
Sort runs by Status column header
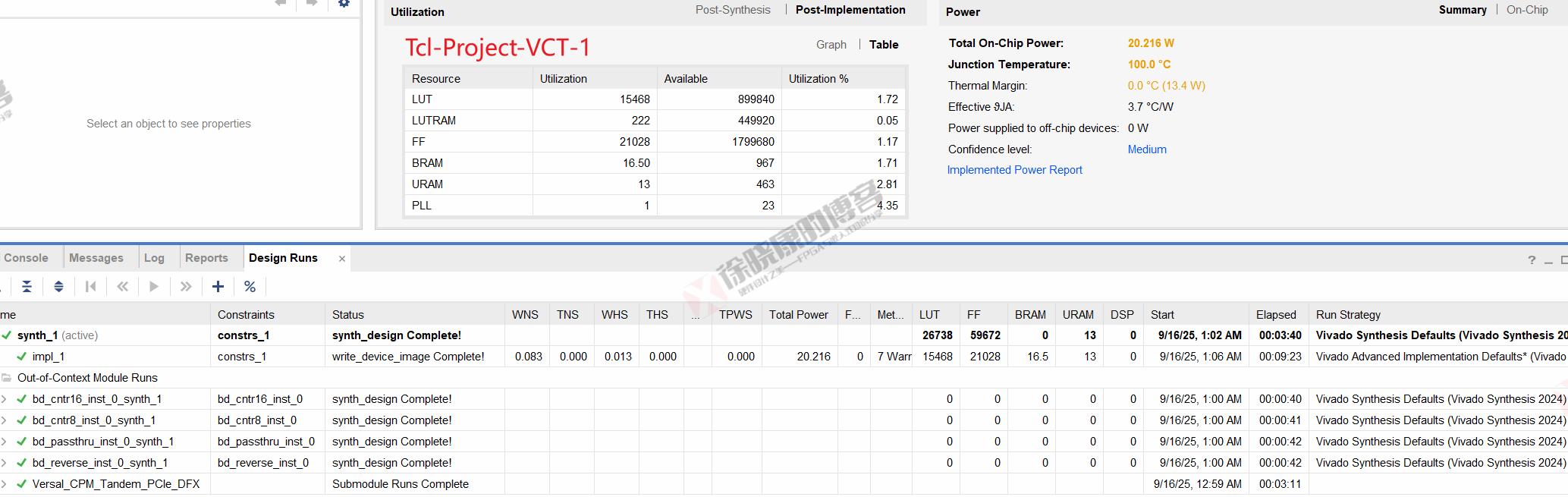click(x=415, y=314)
